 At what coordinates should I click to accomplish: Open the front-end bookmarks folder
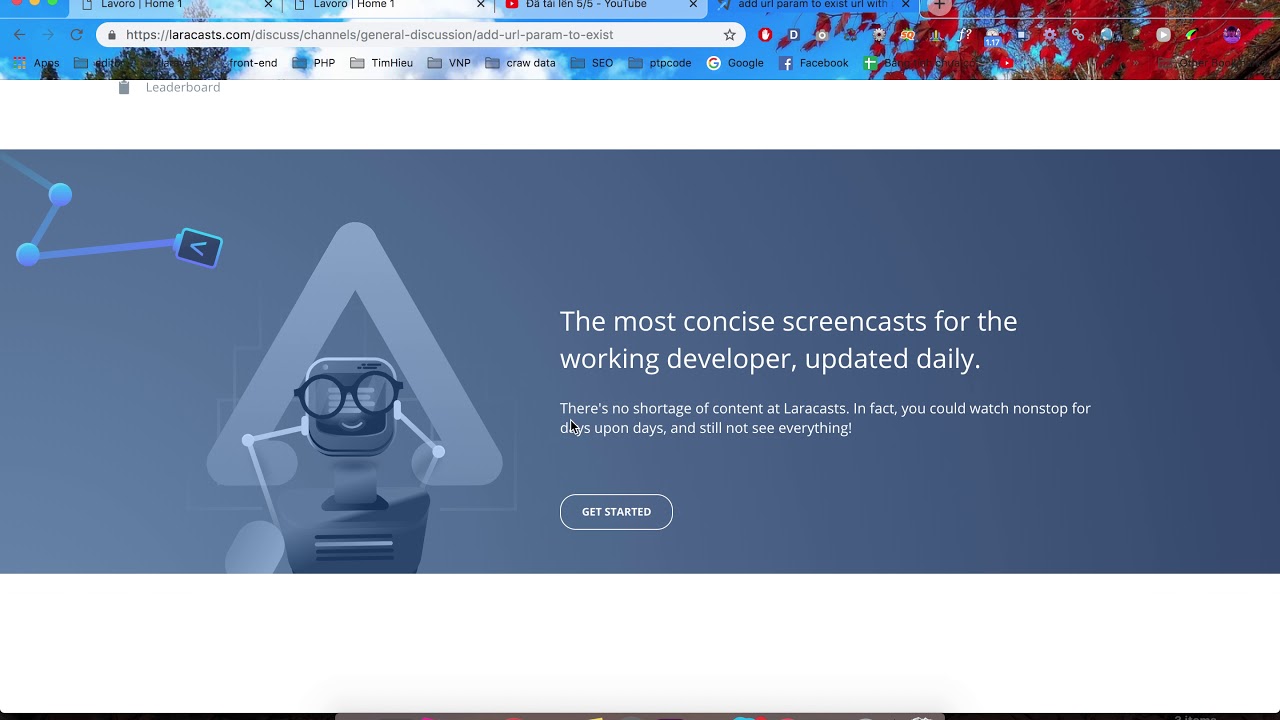click(243, 63)
